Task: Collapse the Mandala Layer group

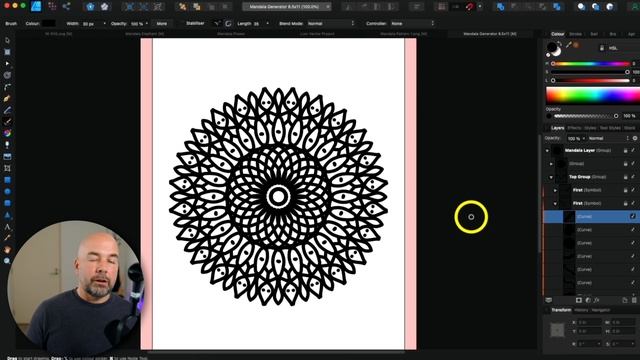Action: [547, 151]
